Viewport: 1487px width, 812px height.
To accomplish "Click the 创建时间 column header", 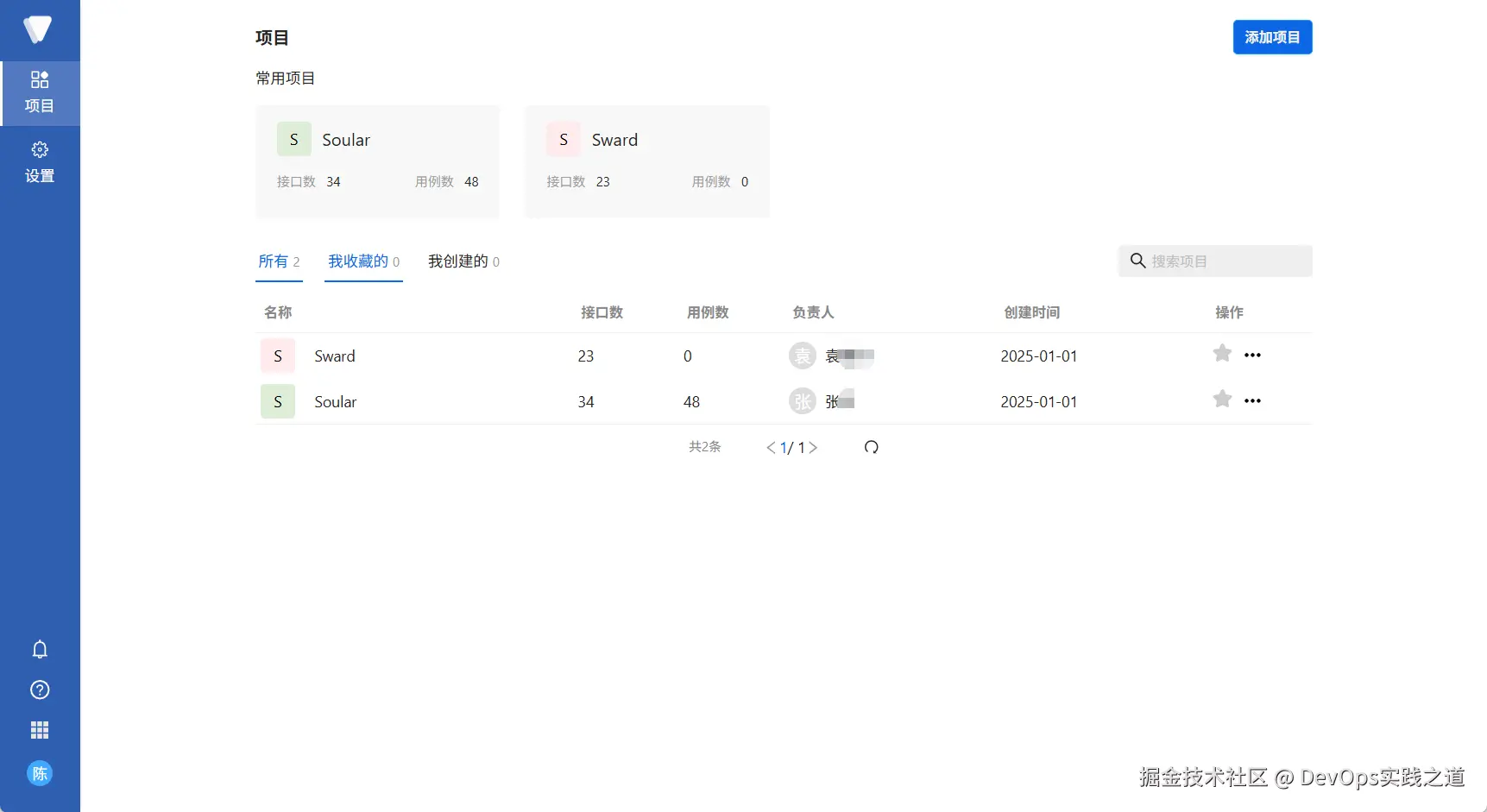I will click(1032, 312).
